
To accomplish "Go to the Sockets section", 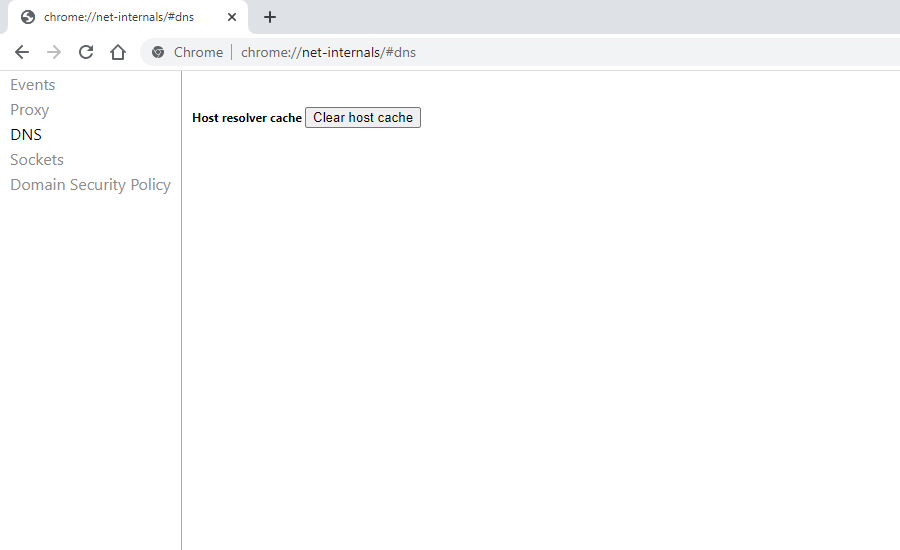I will point(37,160).
